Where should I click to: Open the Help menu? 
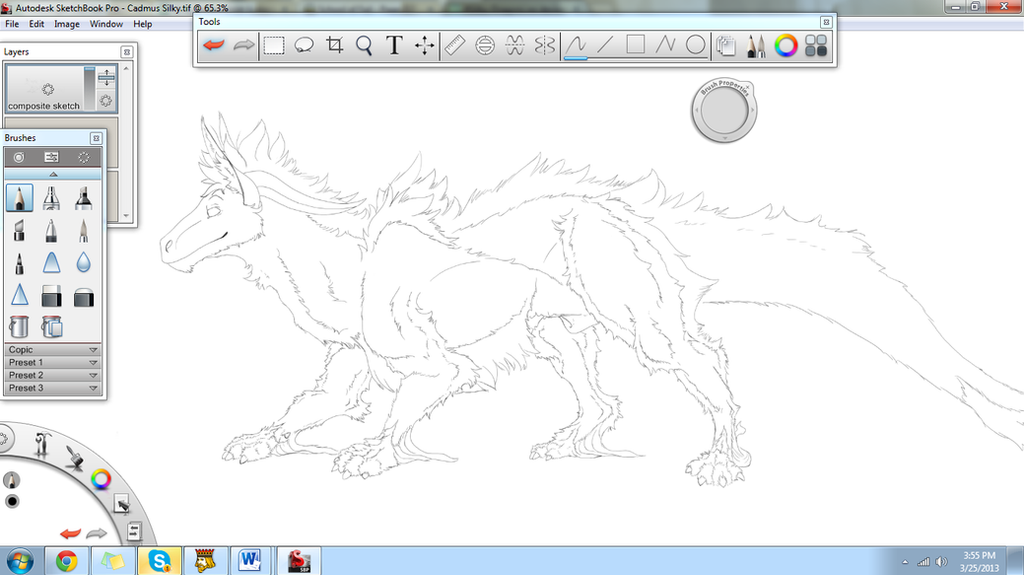142,24
